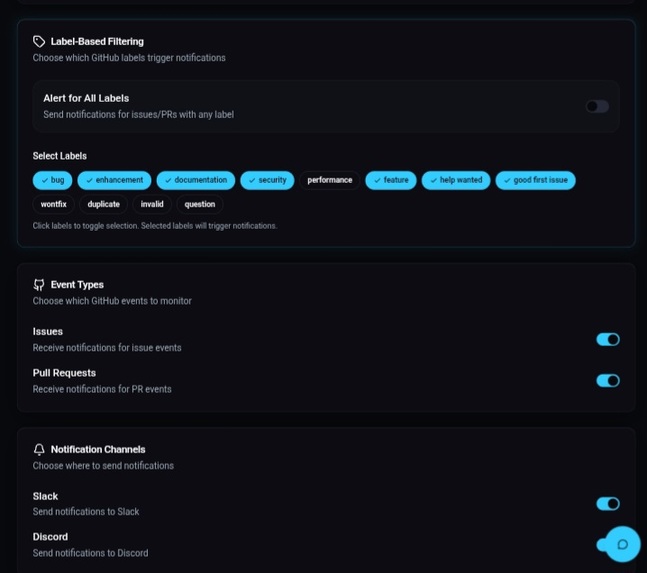Click 'Choose where to send notifications' text
This screenshot has height=573, width=647.
[103, 466]
